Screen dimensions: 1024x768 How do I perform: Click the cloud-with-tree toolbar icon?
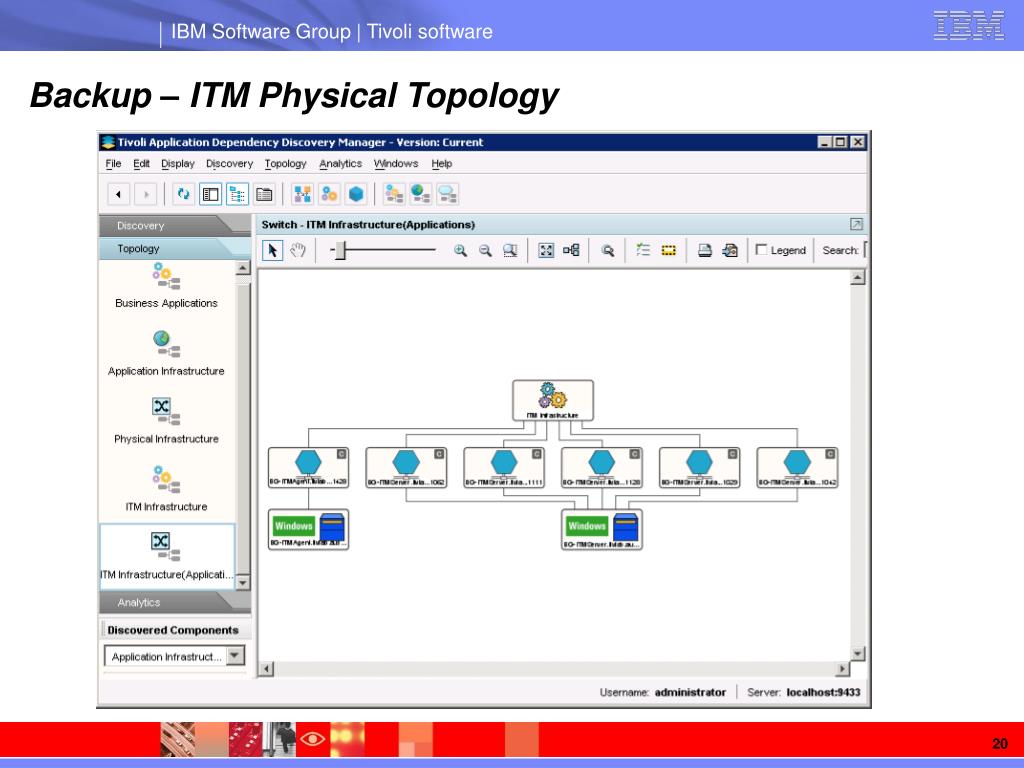coord(447,194)
